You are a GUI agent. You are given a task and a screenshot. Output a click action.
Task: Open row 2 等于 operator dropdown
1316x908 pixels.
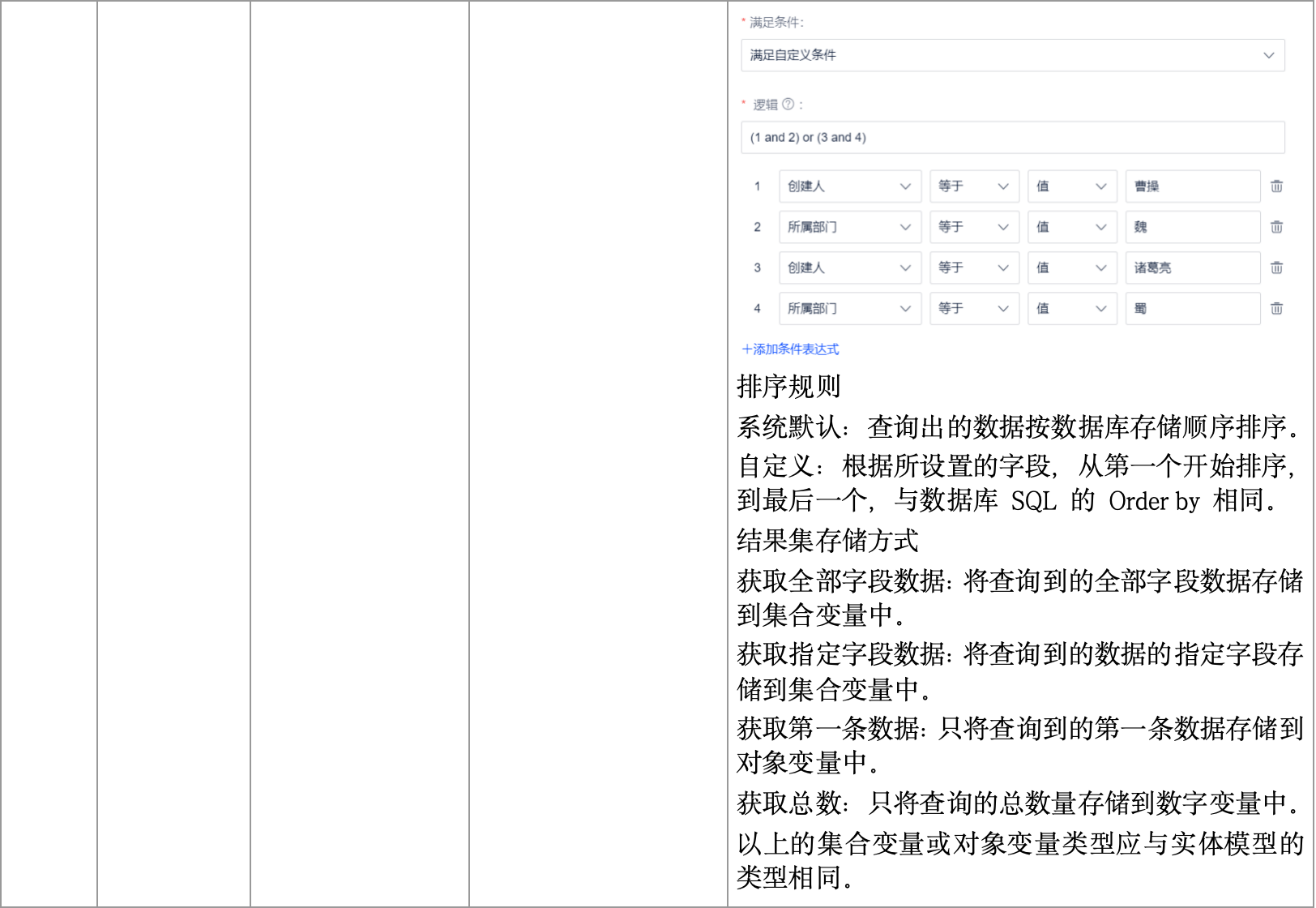click(974, 227)
